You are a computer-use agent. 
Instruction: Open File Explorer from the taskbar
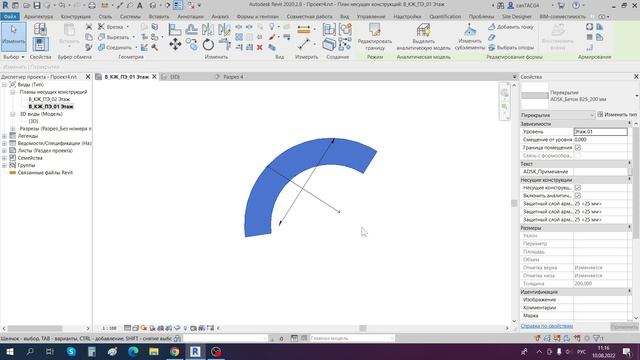[154, 351]
